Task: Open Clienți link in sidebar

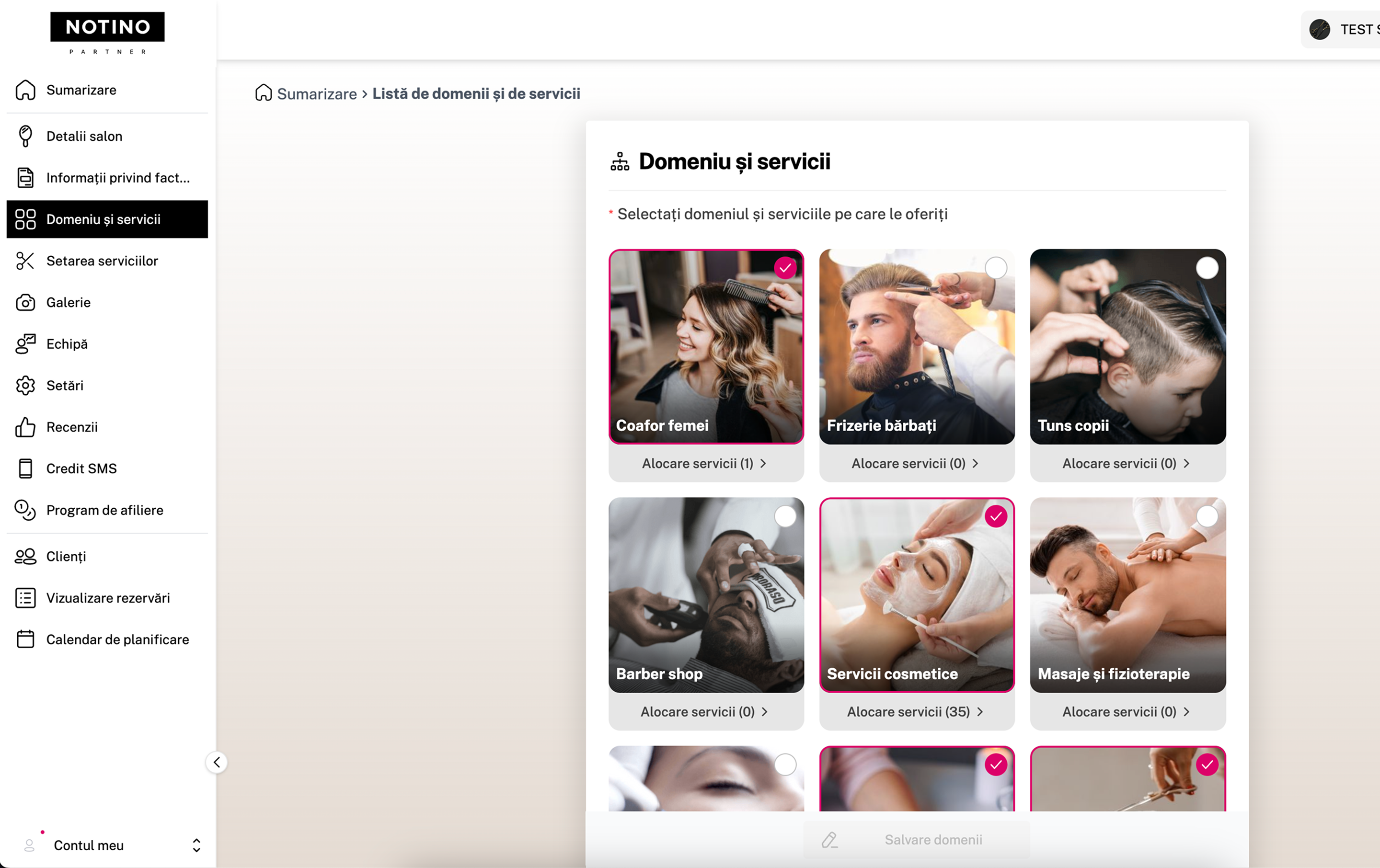Action: pos(107,556)
